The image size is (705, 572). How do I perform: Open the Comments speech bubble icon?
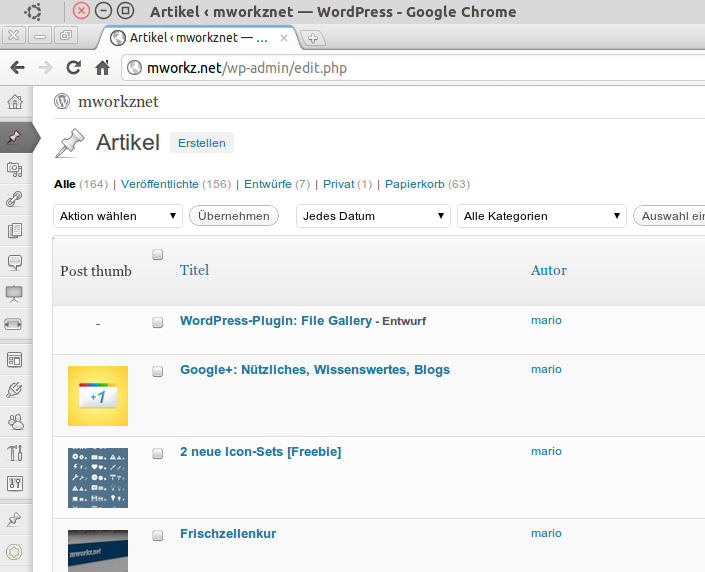point(15,262)
